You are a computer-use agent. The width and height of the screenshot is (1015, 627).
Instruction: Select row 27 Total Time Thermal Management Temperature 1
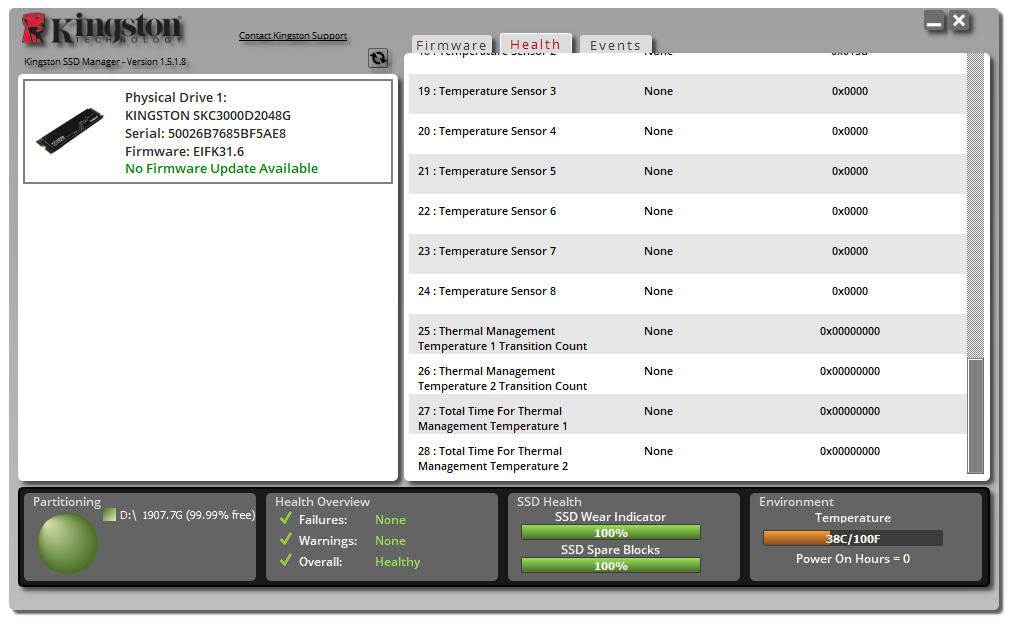click(x=687, y=415)
